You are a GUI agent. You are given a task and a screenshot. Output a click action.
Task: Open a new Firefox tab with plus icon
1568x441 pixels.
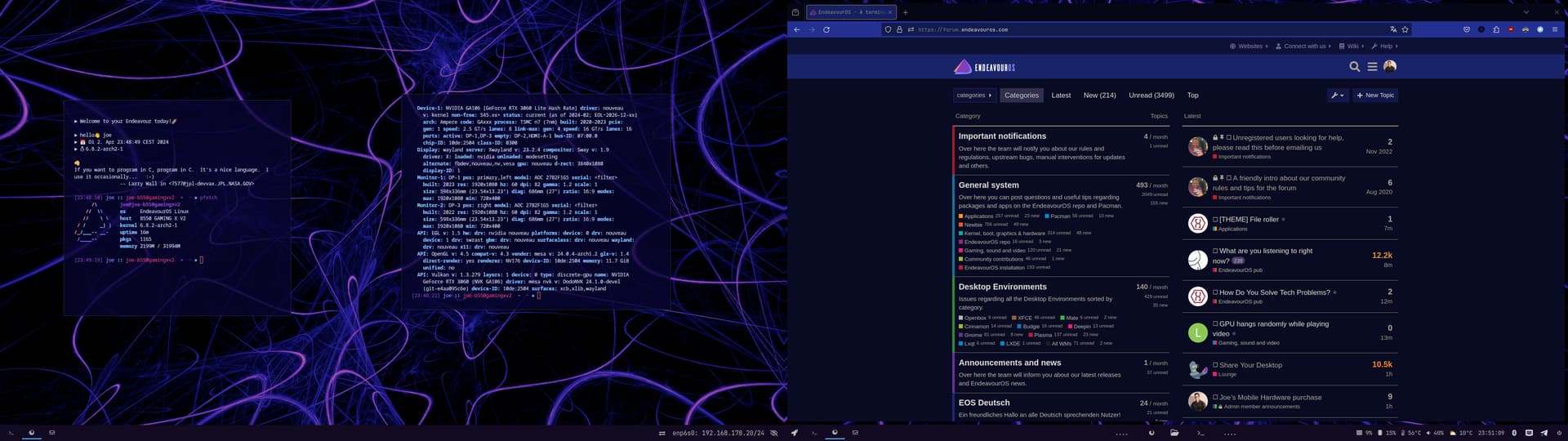click(906, 12)
